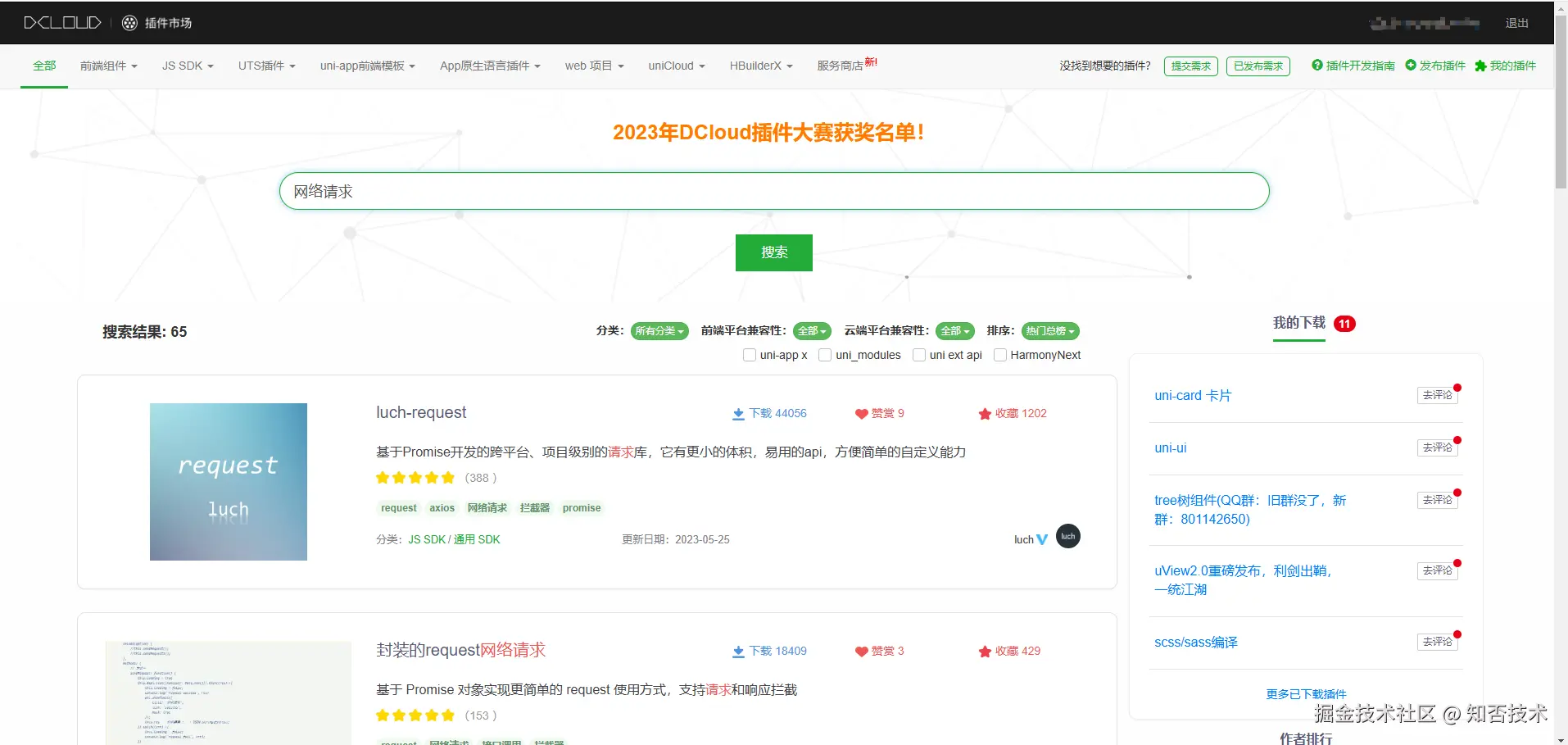The width and height of the screenshot is (1568, 745).
Task: Click 退出 to log out
Action: coord(1517,23)
